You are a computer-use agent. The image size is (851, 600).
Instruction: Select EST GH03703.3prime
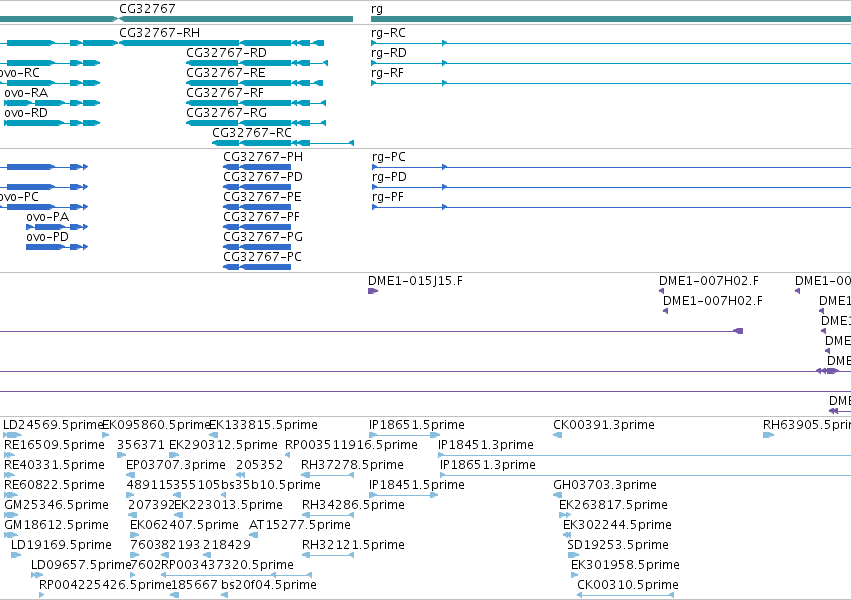point(557,495)
